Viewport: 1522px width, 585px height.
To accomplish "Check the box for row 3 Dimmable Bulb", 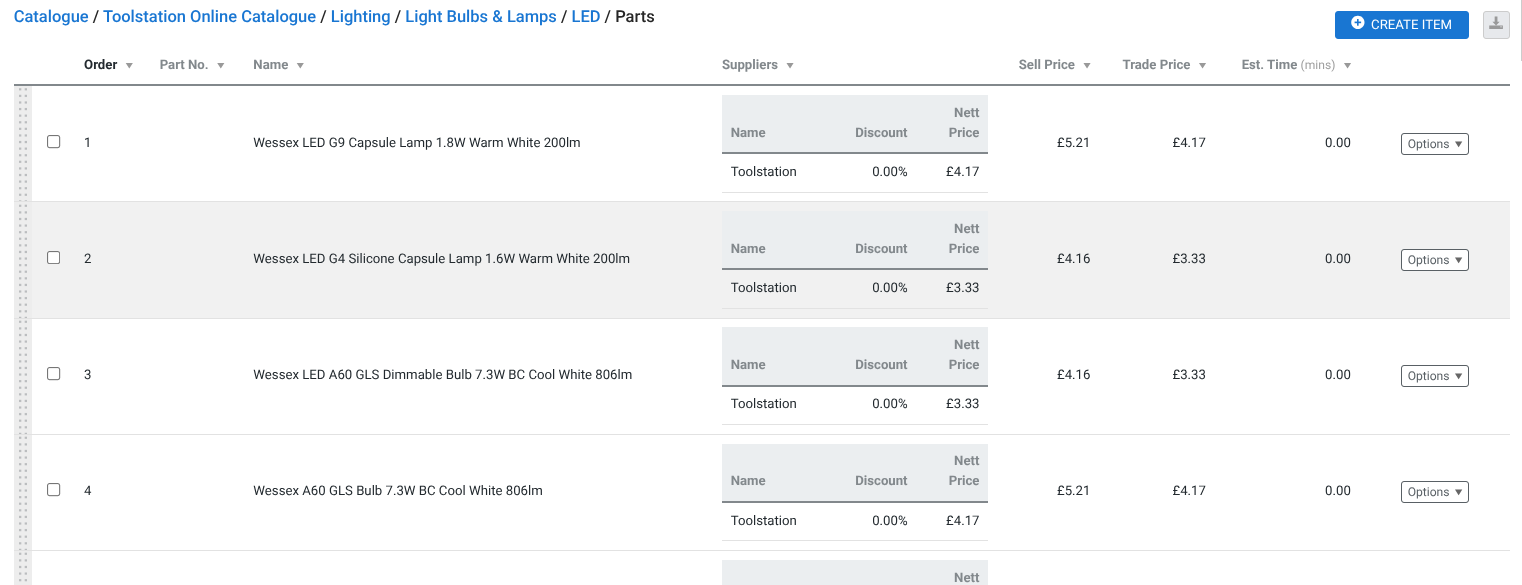I will 54,374.
